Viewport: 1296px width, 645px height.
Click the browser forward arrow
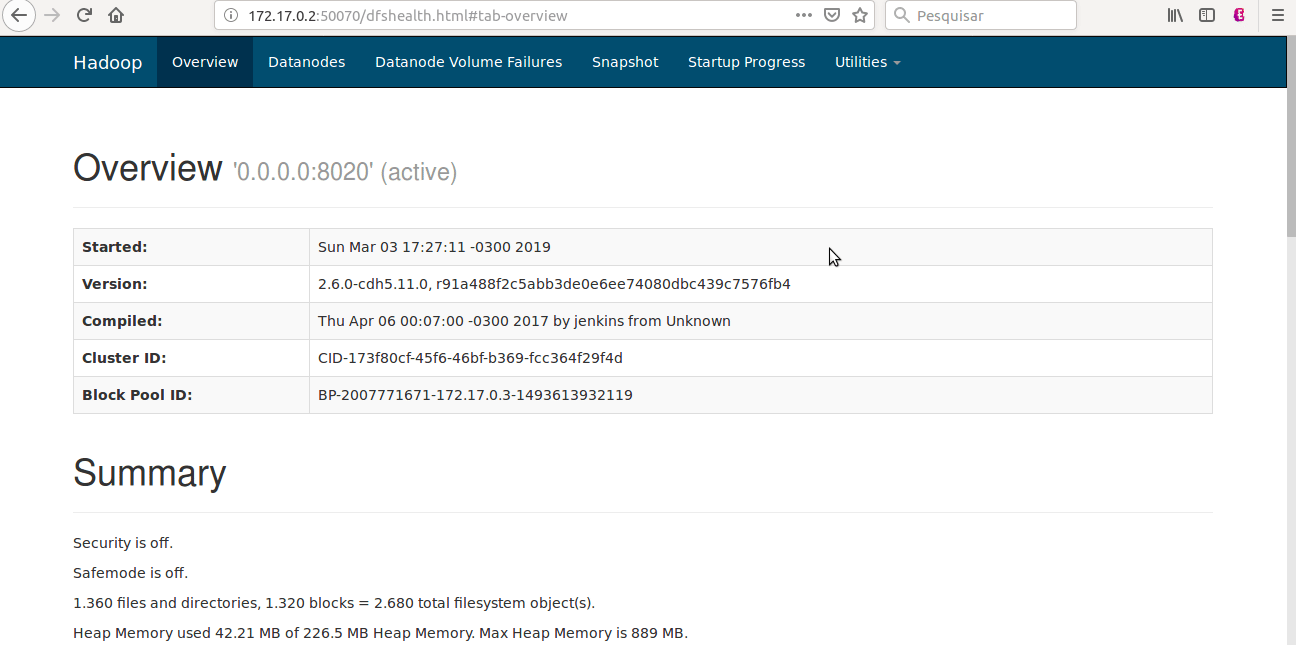point(53,15)
